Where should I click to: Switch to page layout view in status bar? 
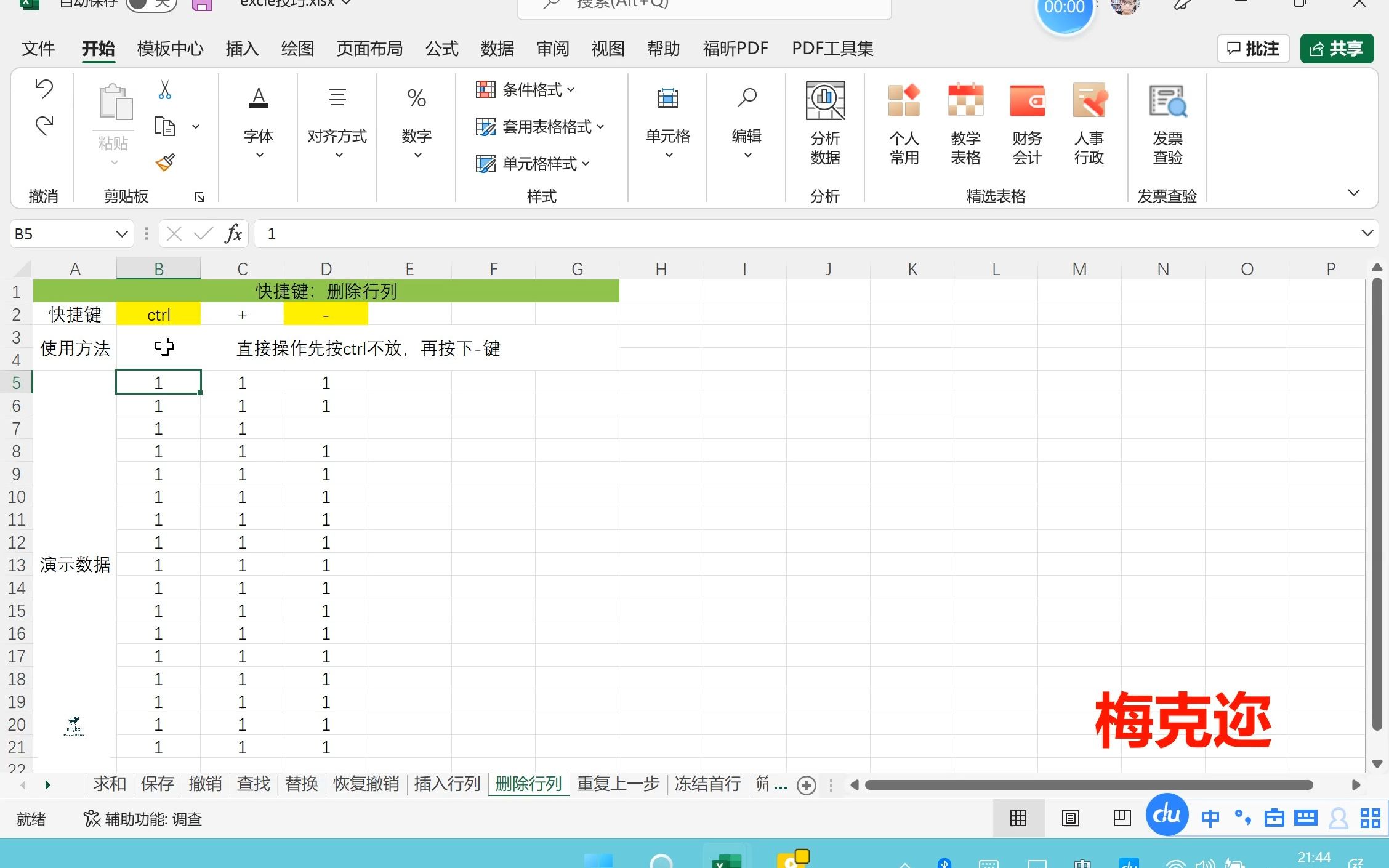click(1069, 818)
